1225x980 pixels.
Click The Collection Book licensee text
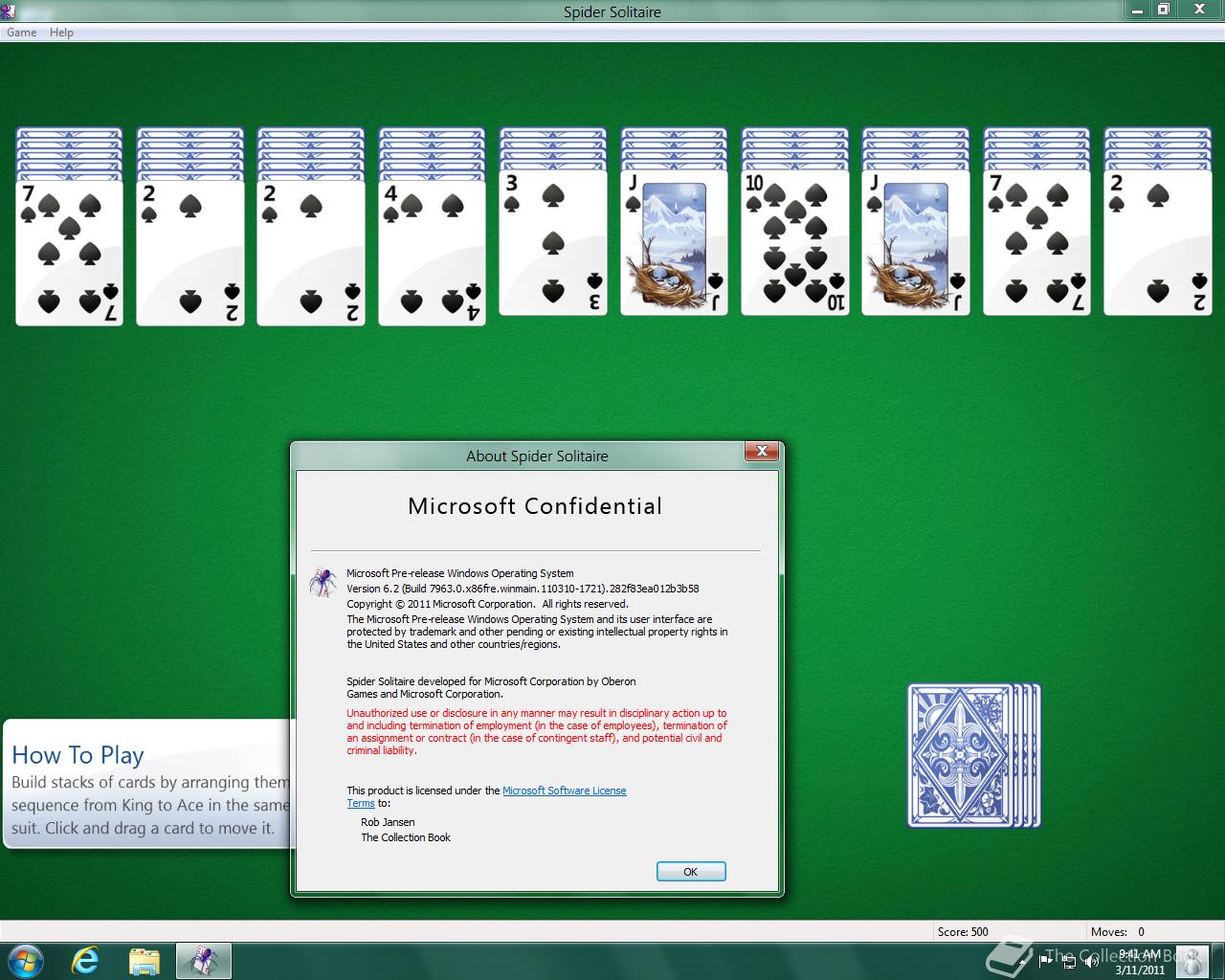tap(406, 837)
